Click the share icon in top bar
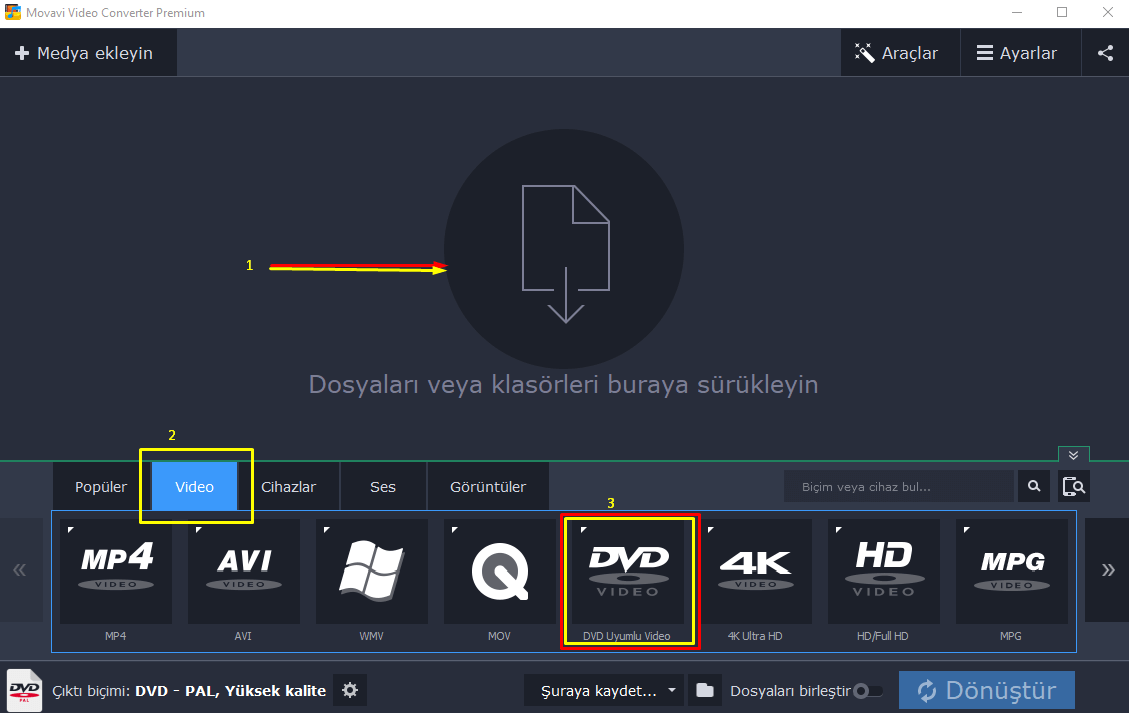1129x713 pixels. (1105, 53)
